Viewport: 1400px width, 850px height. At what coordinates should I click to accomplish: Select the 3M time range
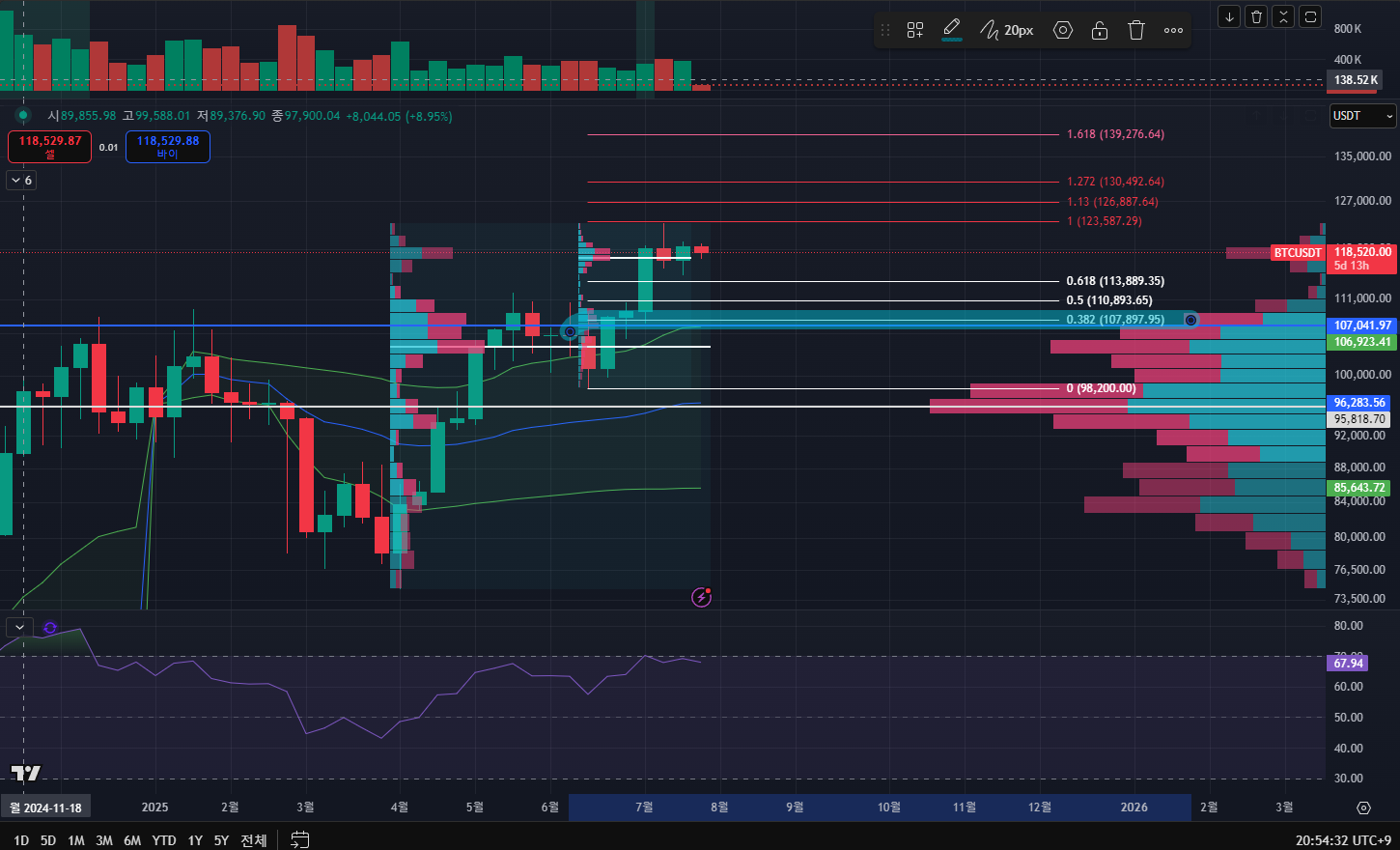click(x=104, y=840)
